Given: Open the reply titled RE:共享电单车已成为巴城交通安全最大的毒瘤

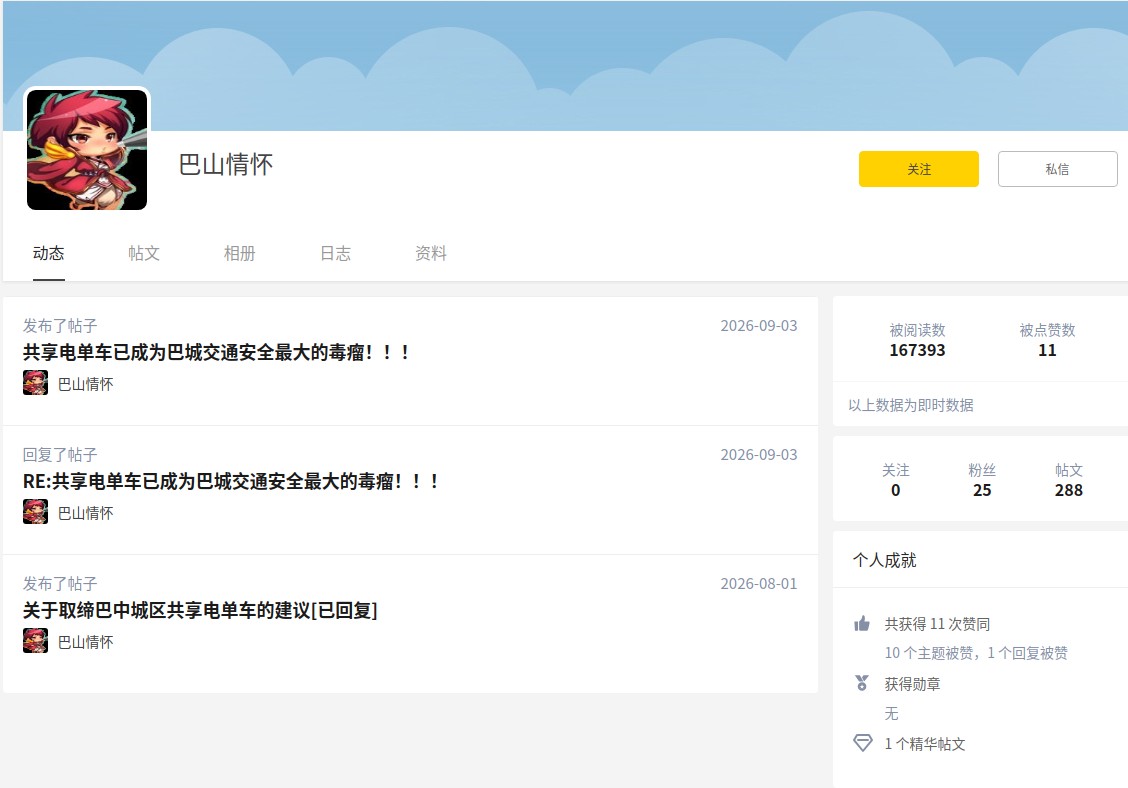Looking at the screenshot, I should click(231, 481).
